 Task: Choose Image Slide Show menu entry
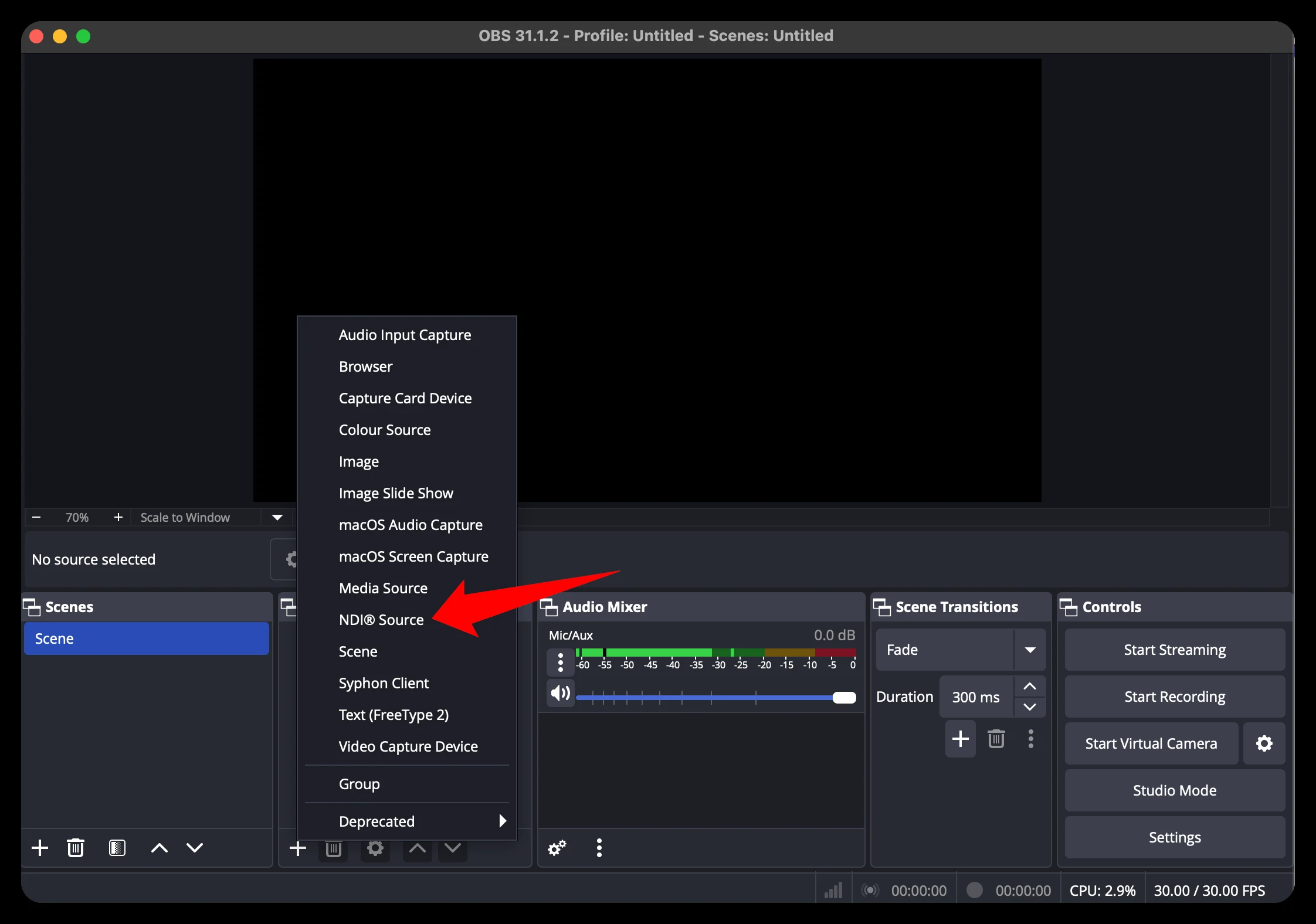coord(407,493)
